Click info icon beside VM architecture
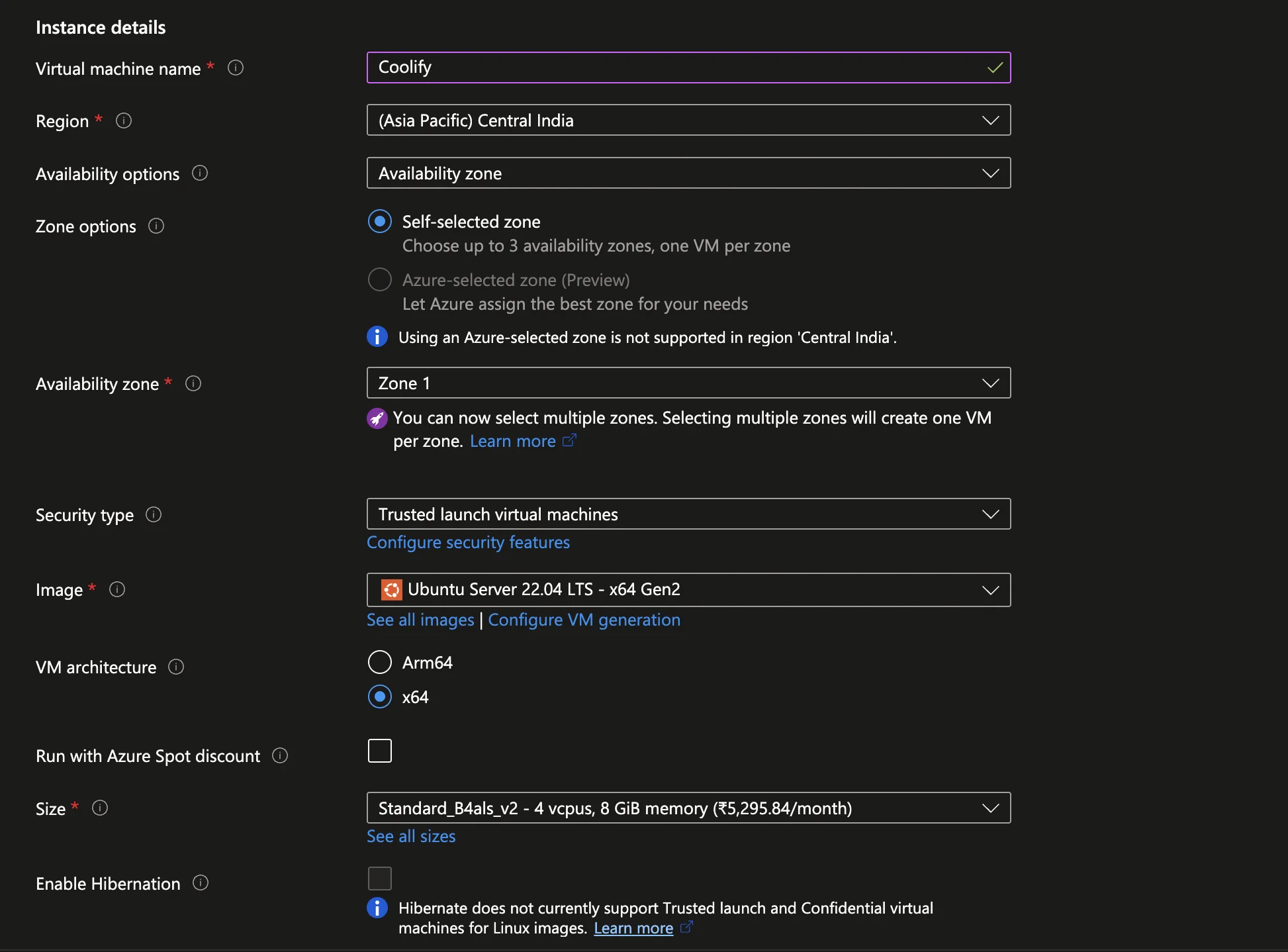 (x=176, y=667)
